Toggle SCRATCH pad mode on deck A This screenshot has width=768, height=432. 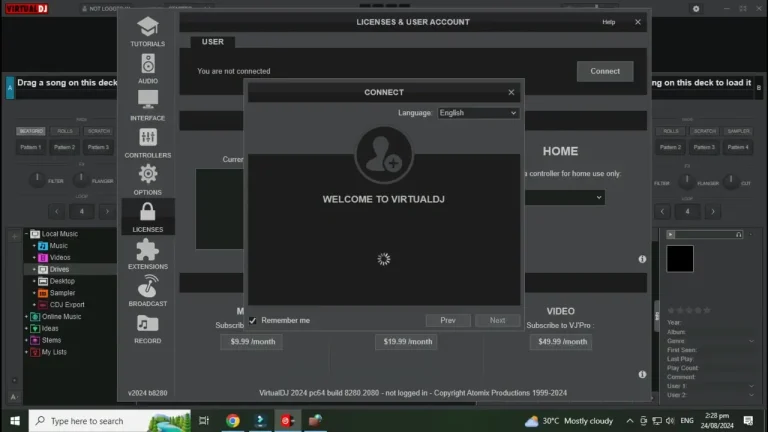pos(98,131)
